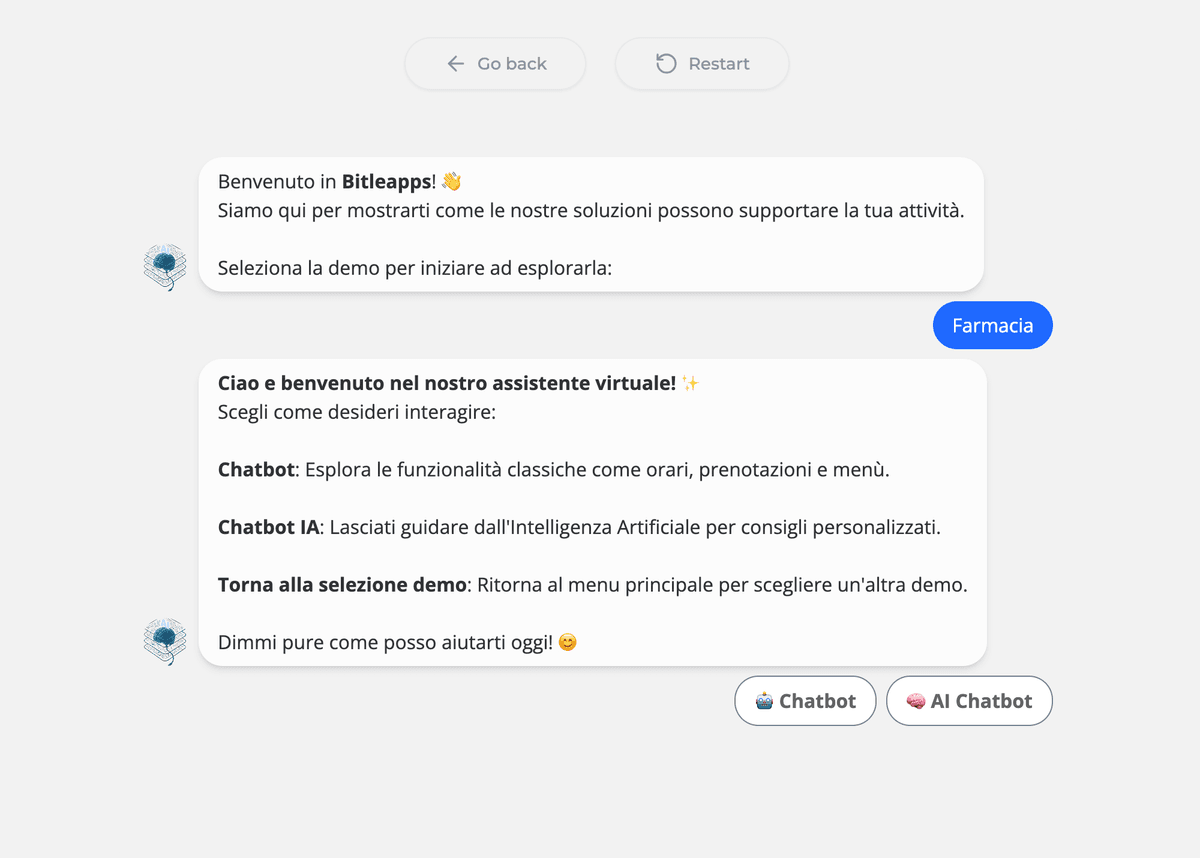The width and height of the screenshot is (1200, 858).
Task: Click the smiley emoji after 'aiutarti oggi!'
Action: [567, 643]
